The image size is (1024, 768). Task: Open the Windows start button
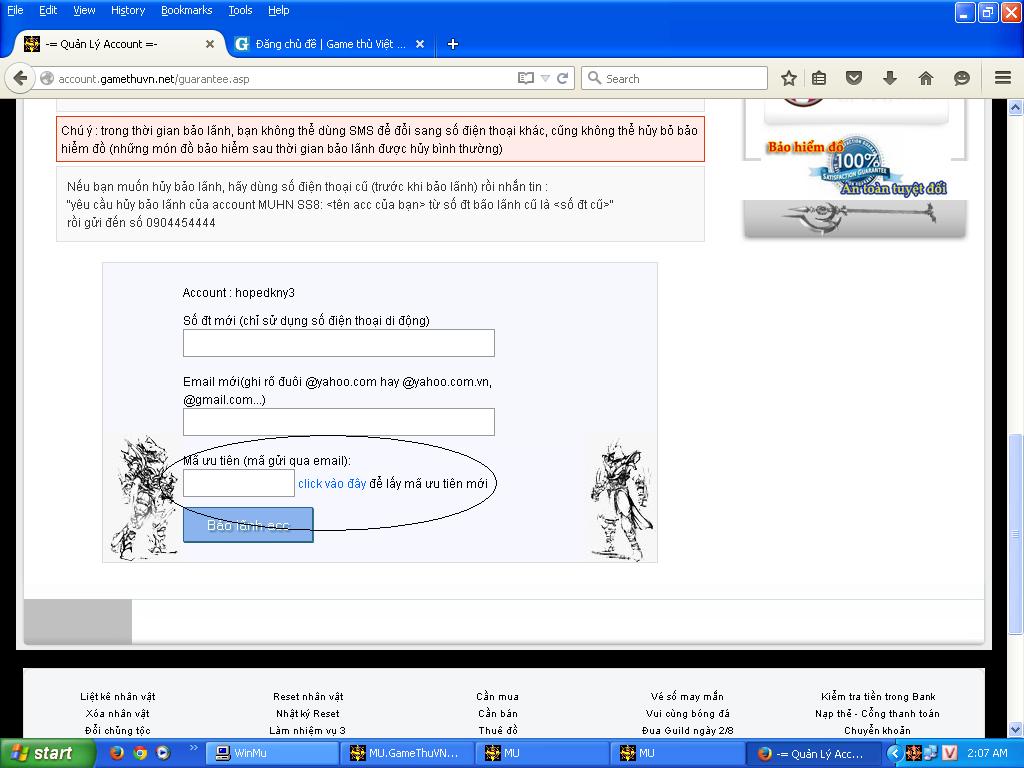(47, 754)
